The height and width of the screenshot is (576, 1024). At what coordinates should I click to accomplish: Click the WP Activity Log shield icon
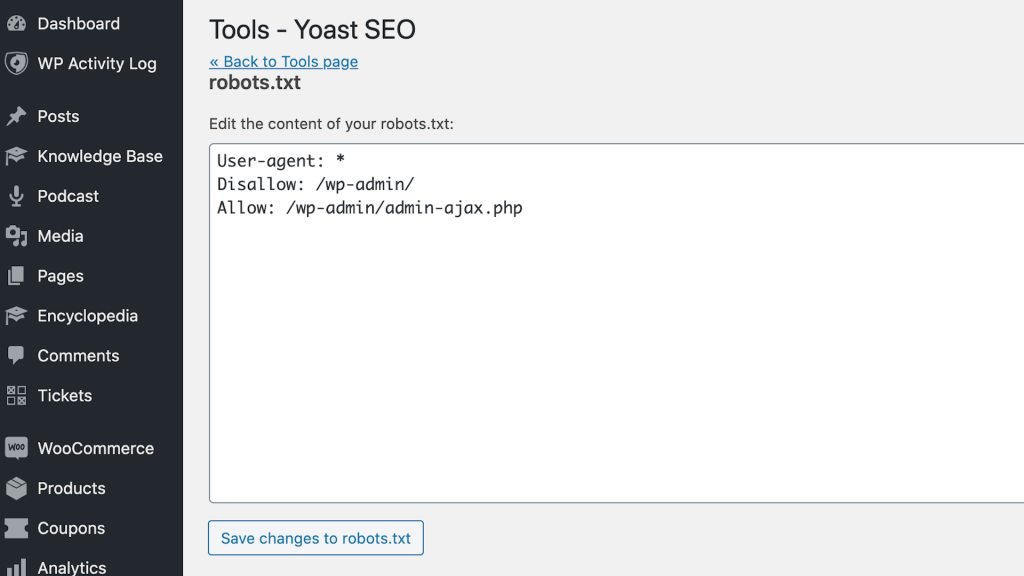(x=16, y=64)
